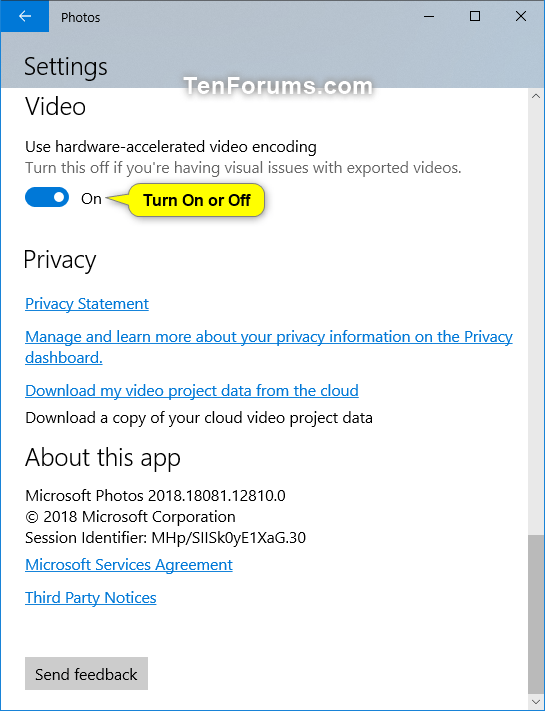Click Use hardware-accelerated video encoding label
The width and height of the screenshot is (545, 711).
point(171,147)
